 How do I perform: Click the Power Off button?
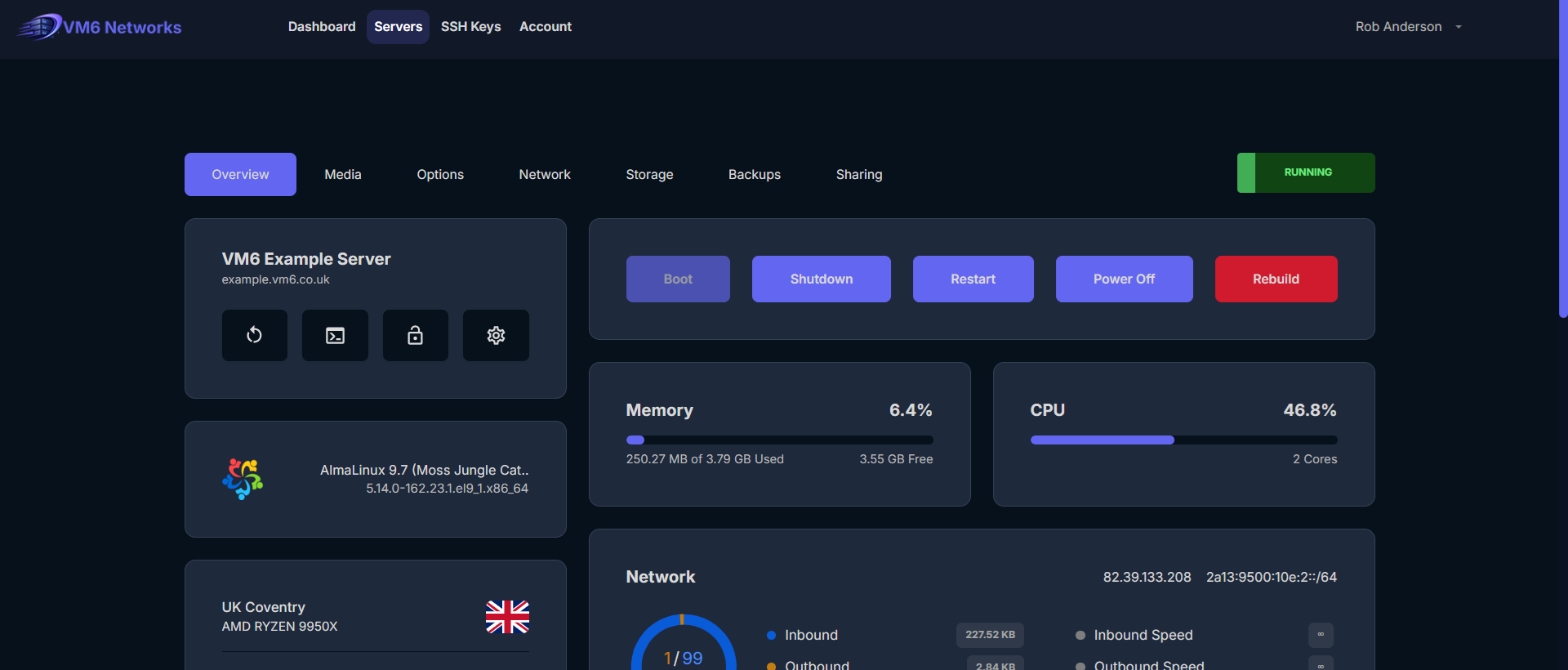(1124, 279)
